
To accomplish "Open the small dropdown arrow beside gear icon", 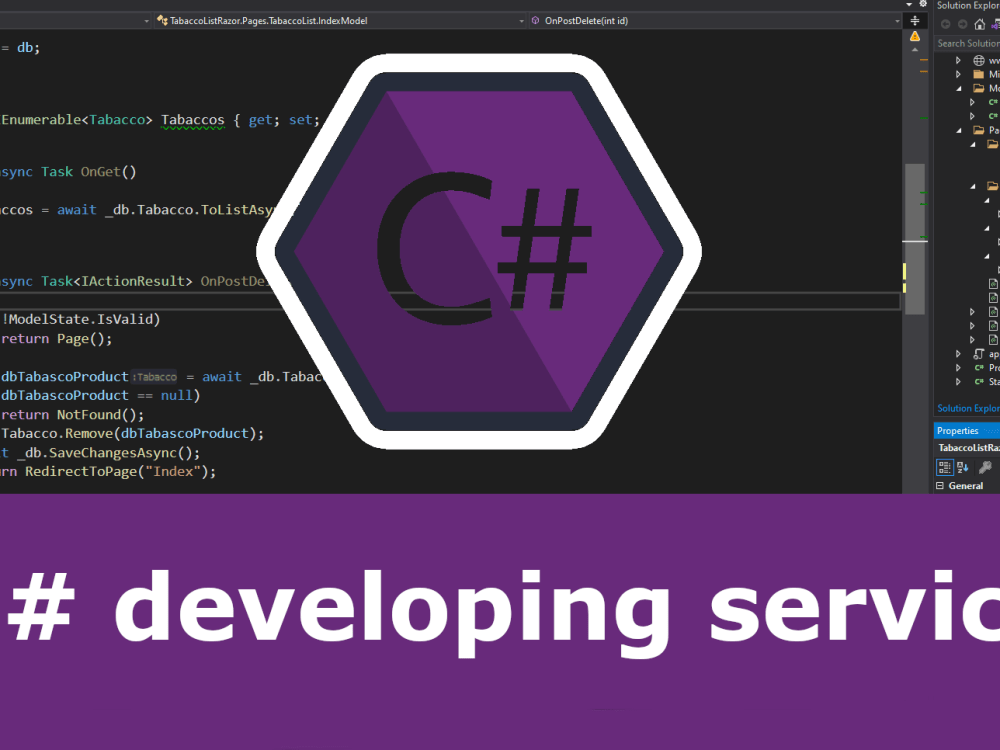I will tap(909, 4).
